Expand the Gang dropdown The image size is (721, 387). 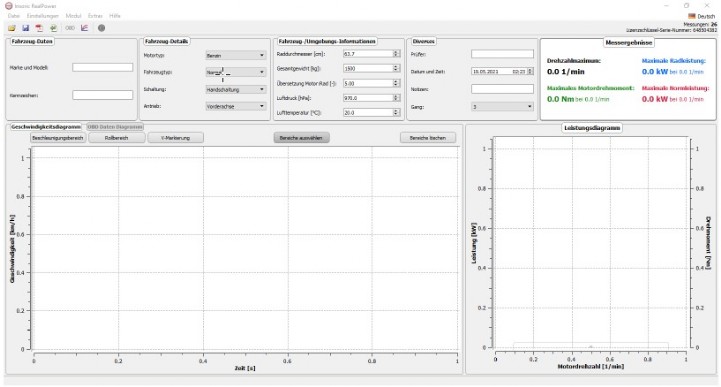click(x=502, y=107)
